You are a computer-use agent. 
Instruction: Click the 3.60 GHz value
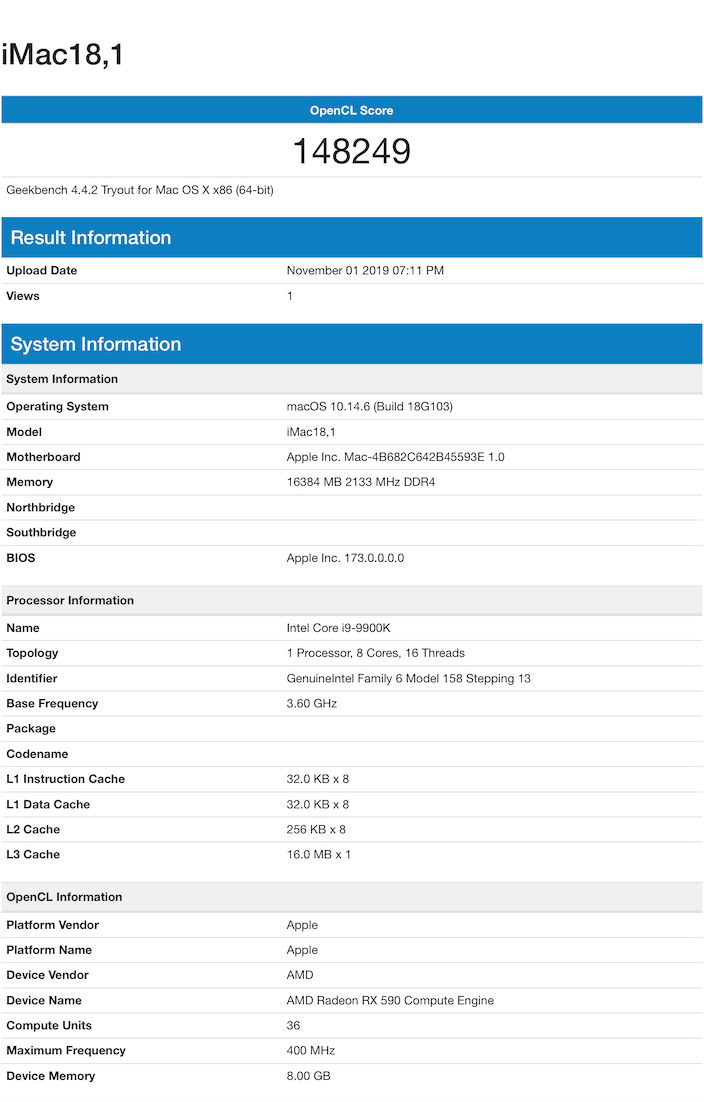click(311, 704)
